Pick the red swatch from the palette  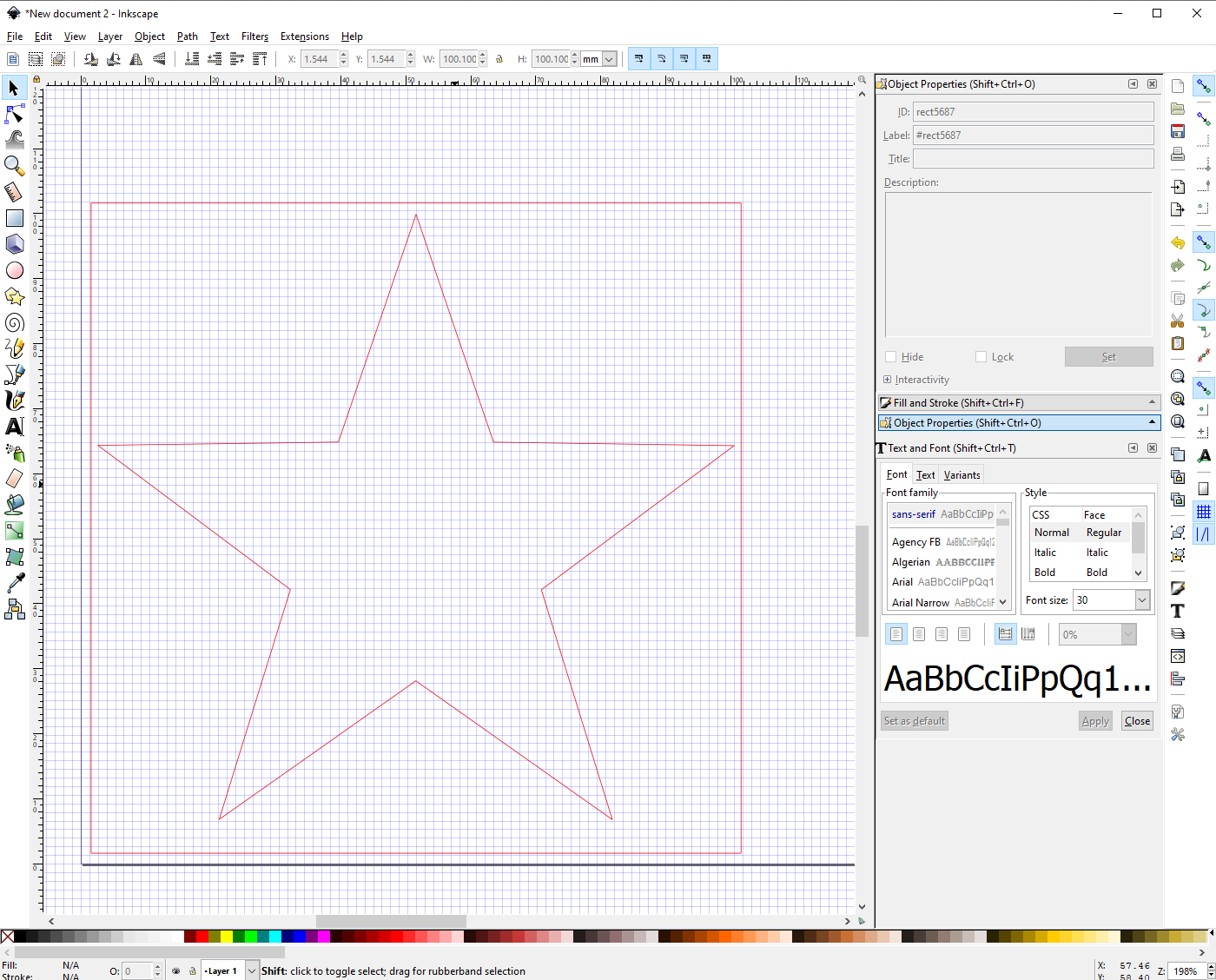pyautogui.click(x=201, y=936)
